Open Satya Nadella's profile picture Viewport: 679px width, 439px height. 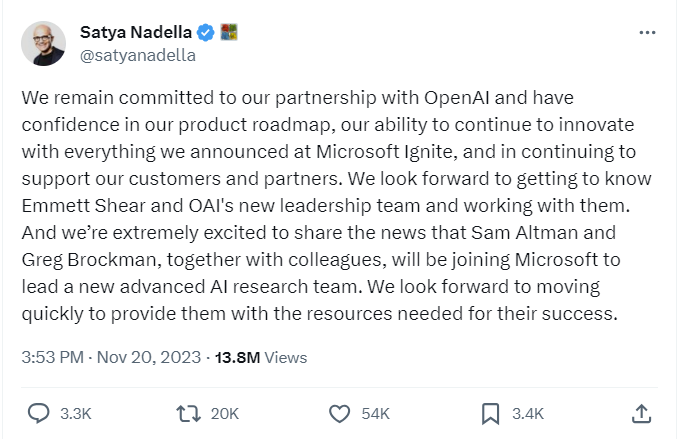[x=43, y=43]
